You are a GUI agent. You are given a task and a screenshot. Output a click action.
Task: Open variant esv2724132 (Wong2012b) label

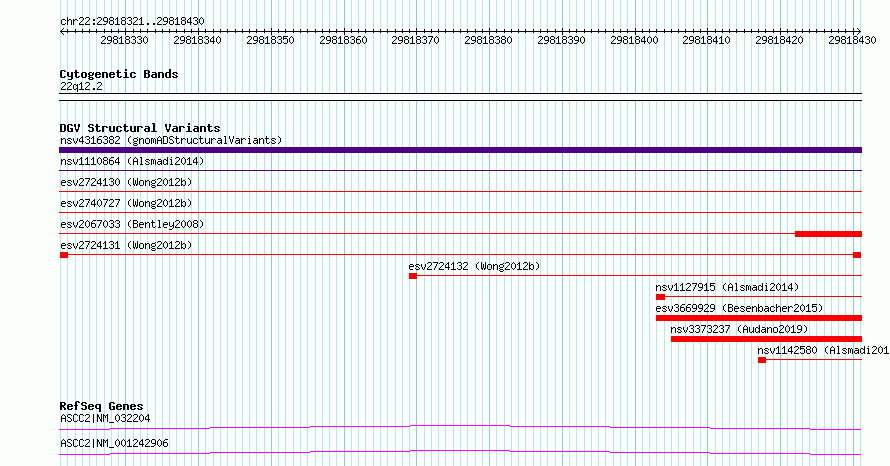(x=475, y=266)
